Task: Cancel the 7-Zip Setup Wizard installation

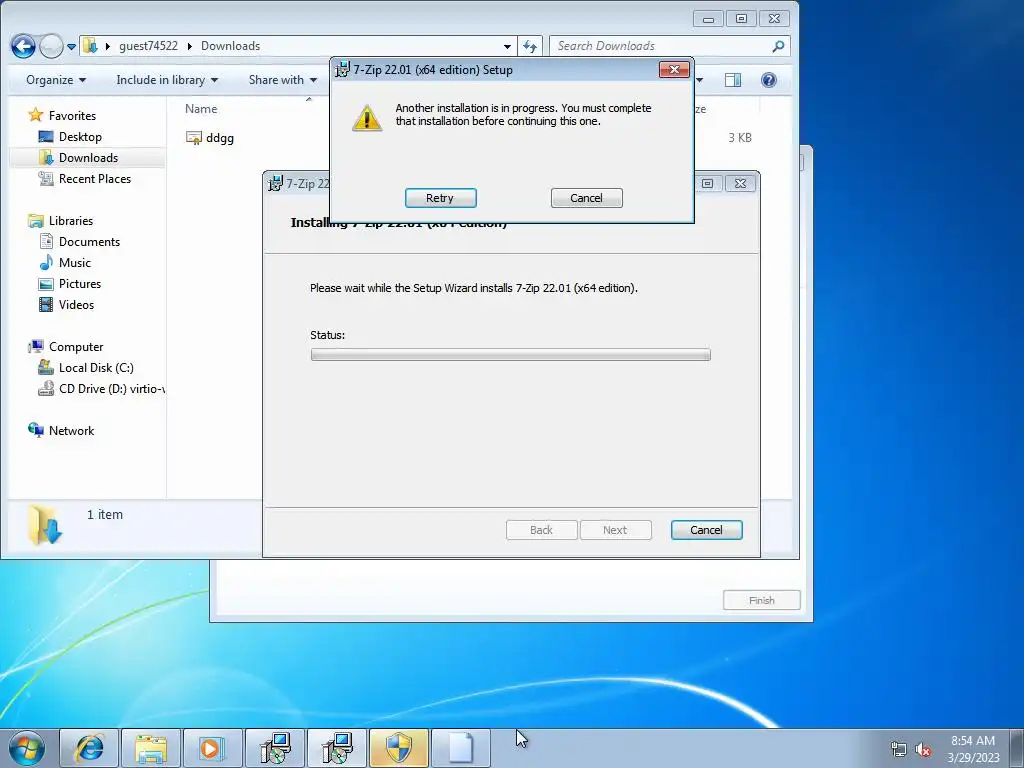Action: [706, 530]
